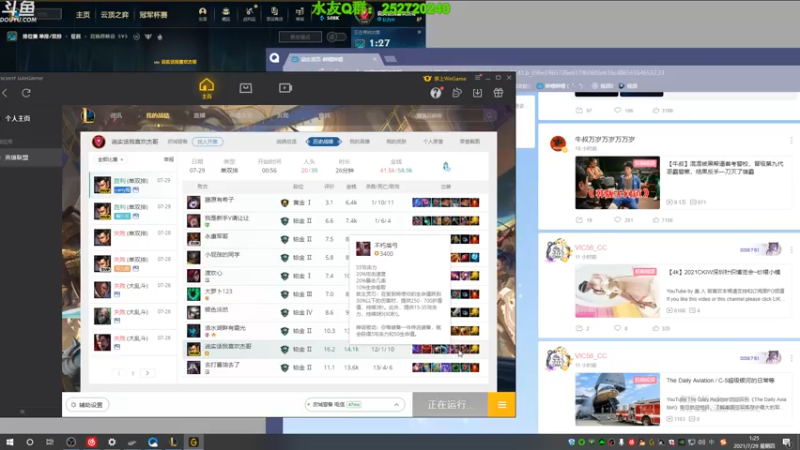The height and width of the screenshot is (450, 800).
Task: Open 主页 tab in LoL client
Action: [83, 15]
